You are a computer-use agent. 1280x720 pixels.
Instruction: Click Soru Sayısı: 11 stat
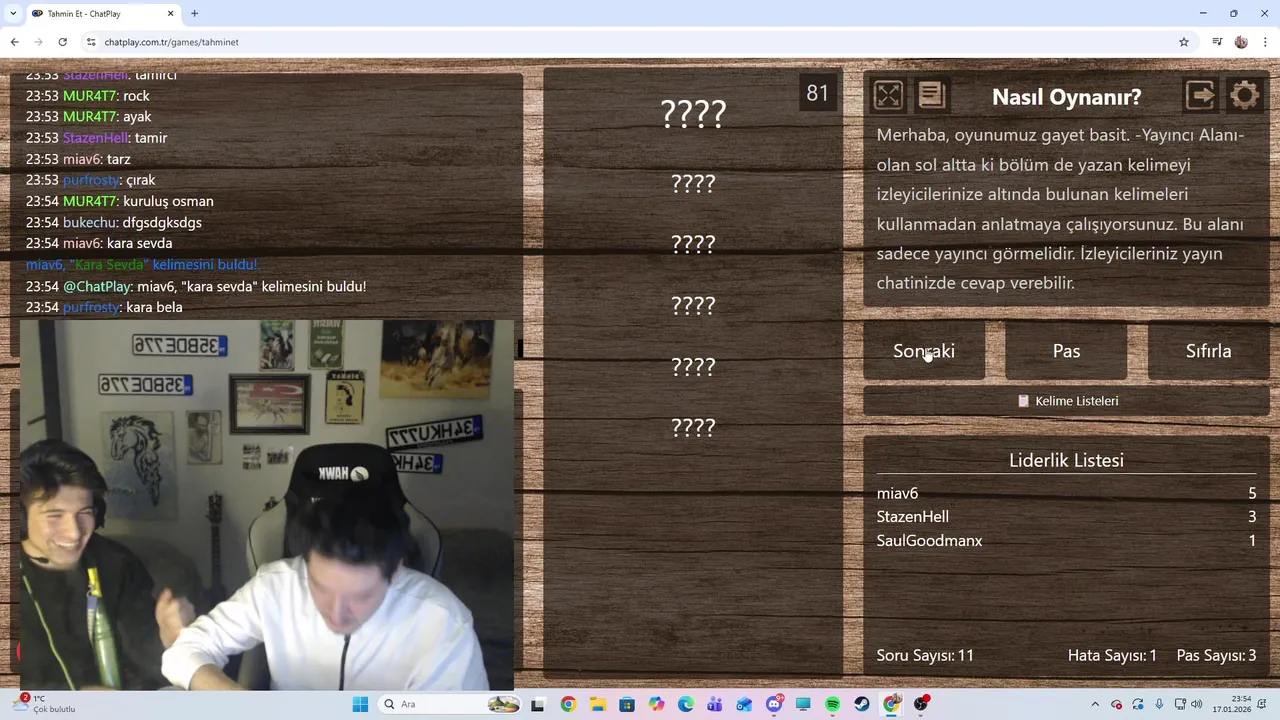pos(925,656)
